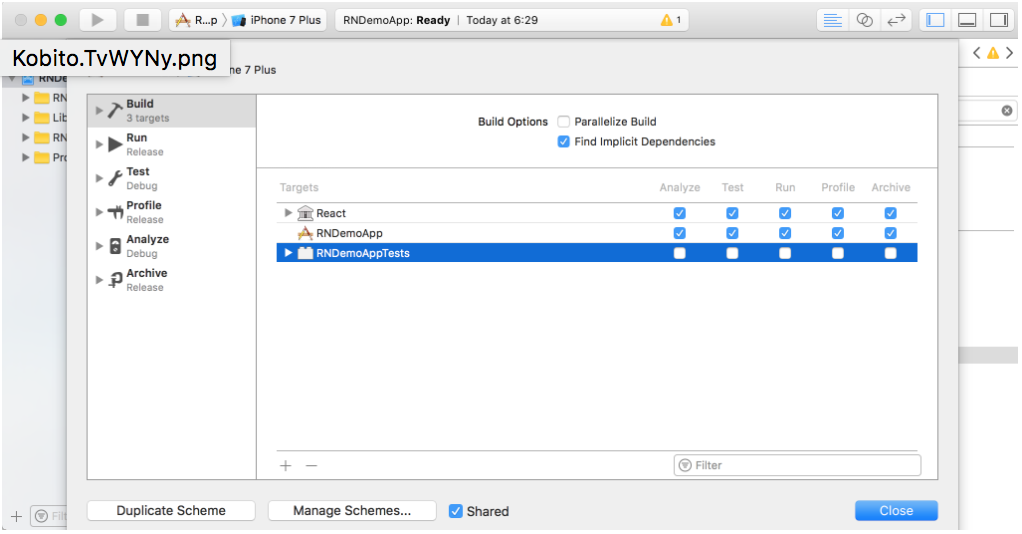Click the targets Filter field
Image resolution: width=1022 pixels, height=534 pixels.
(797, 465)
